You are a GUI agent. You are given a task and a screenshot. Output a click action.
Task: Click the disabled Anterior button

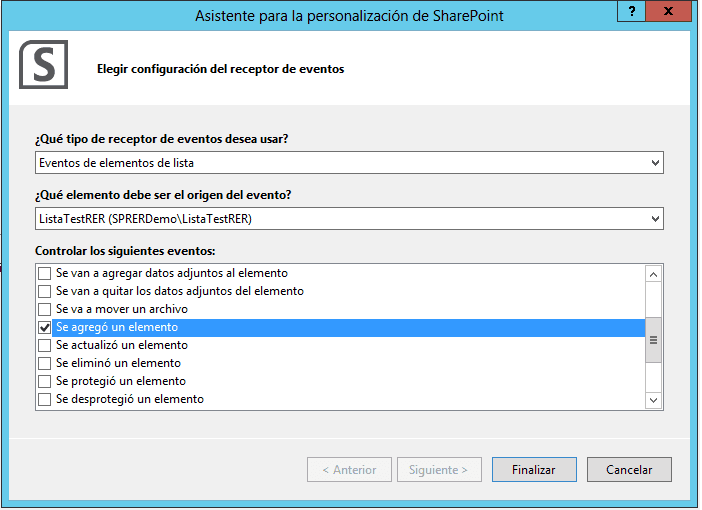tap(349, 469)
